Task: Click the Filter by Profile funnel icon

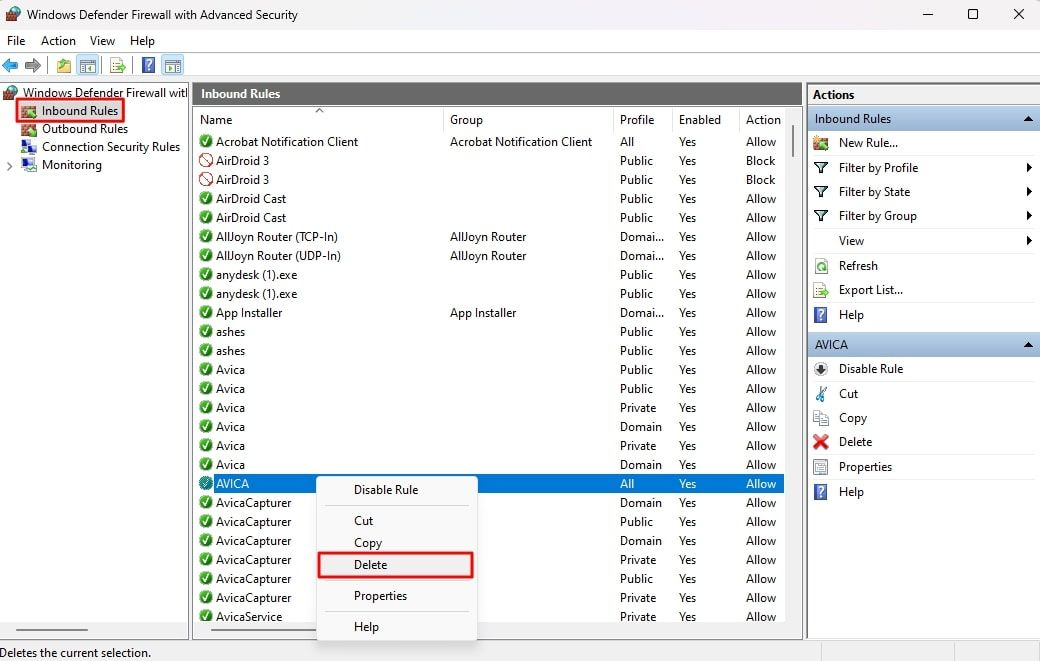Action: point(821,168)
